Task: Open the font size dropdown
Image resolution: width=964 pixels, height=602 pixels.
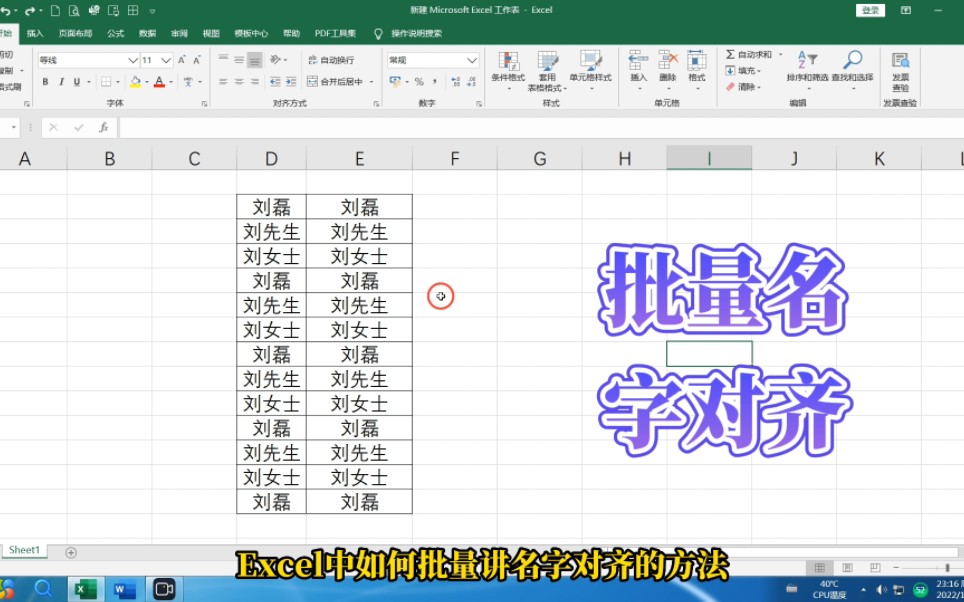Action: (x=165, y=59)
